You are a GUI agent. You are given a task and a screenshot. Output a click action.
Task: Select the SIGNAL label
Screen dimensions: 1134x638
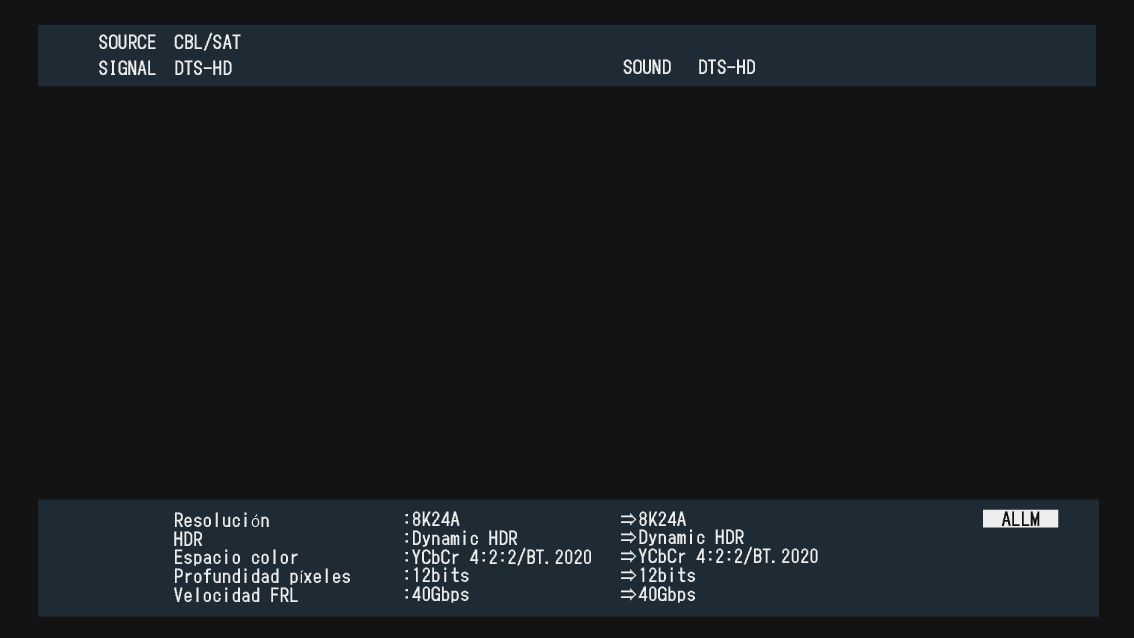click(127, 68)
